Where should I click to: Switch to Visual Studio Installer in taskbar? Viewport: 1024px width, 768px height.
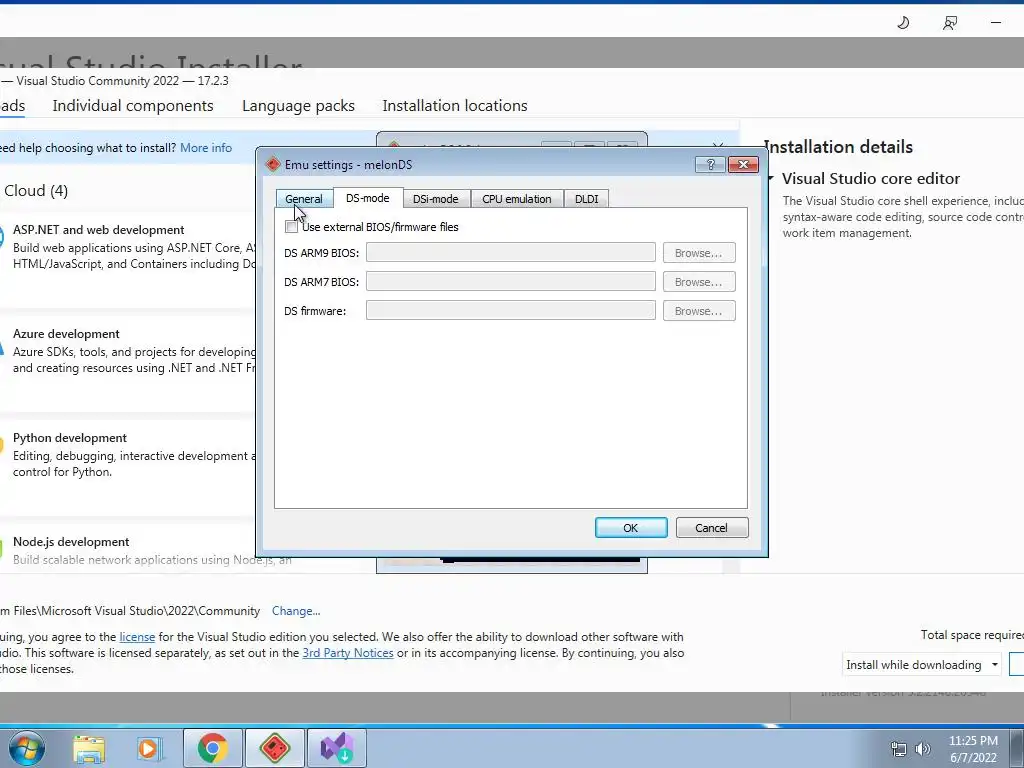coord(337,748)
